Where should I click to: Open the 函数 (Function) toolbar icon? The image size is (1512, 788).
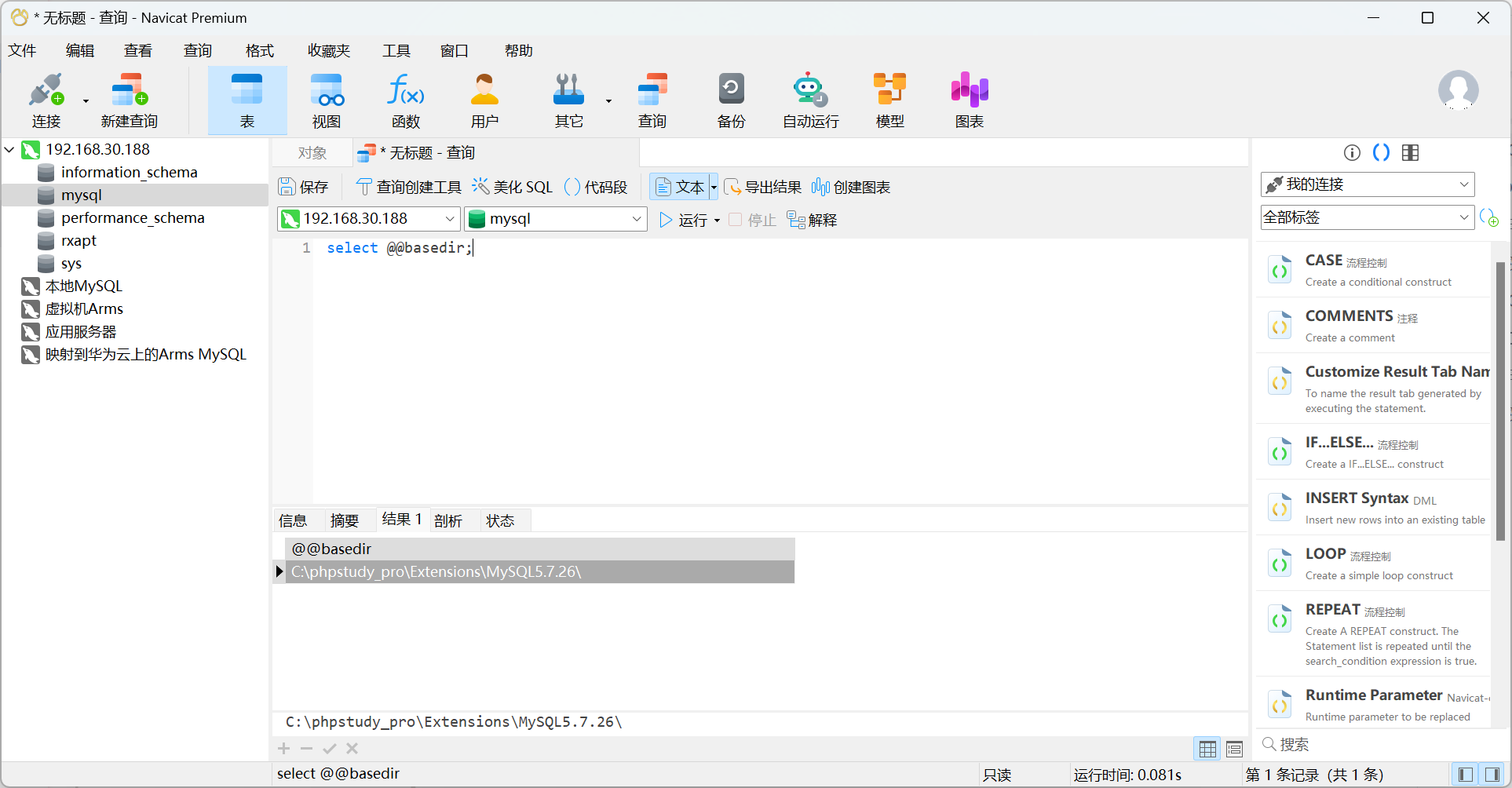pos(406,100)
